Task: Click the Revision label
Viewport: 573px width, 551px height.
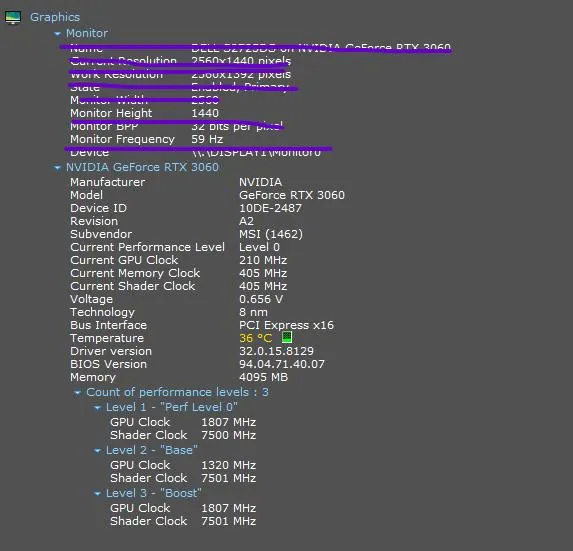Action: [x=94, y=221]
